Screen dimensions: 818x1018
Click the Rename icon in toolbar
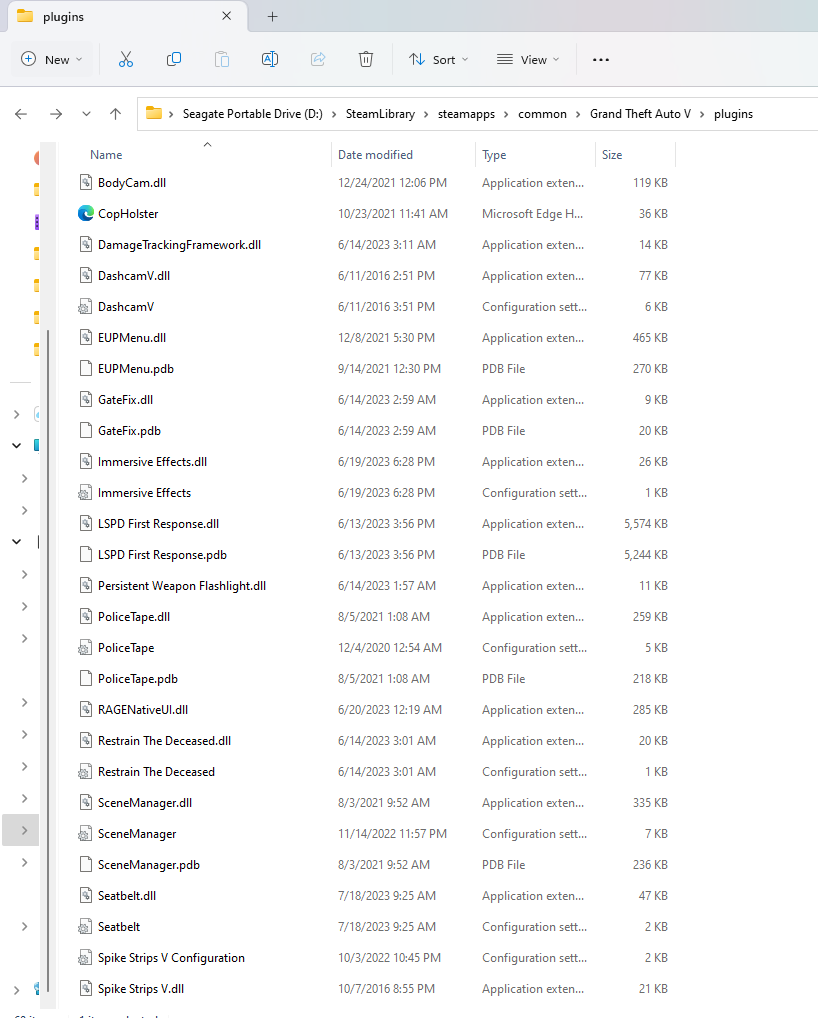tap(269, 60)
